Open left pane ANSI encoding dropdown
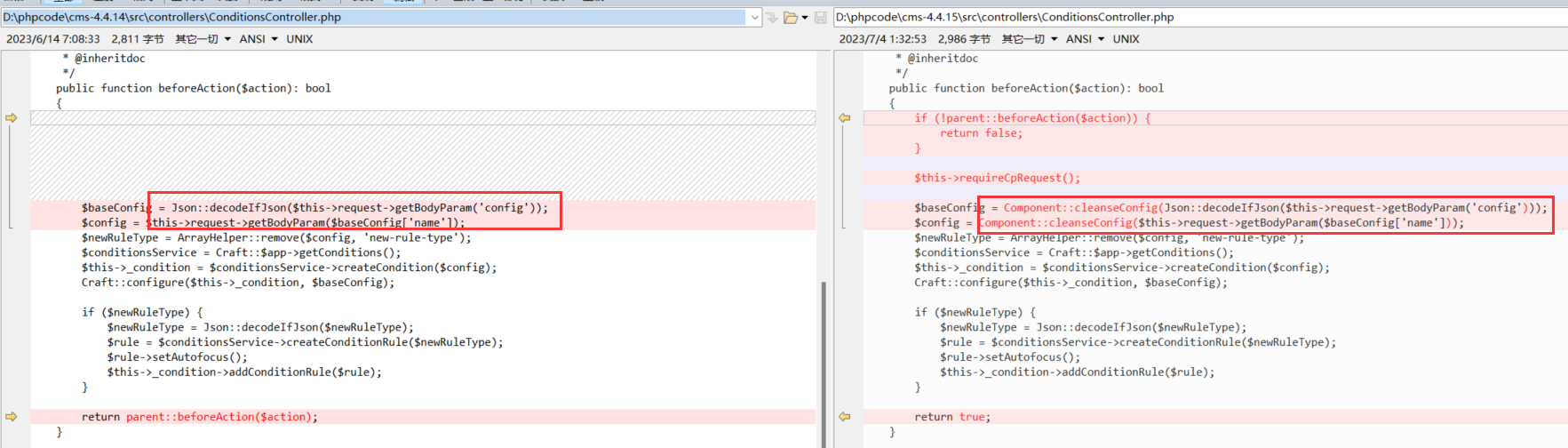Screen dimensions: 1568x448 [259, 39]
